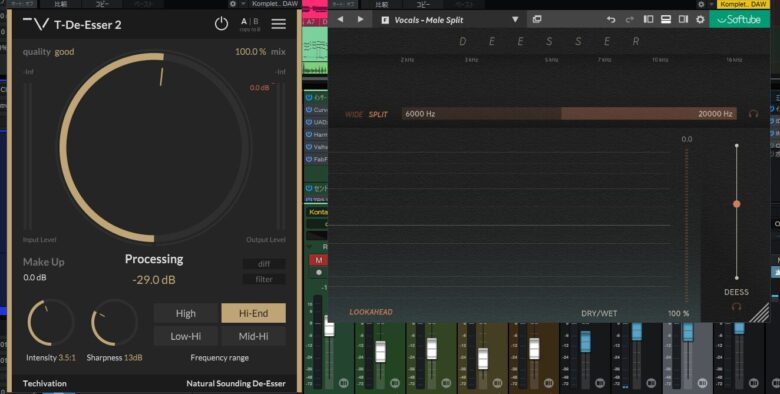Toggle bottom panel icon in Softube toolbar
This screenshot has height=394, width=780.
(x=666, y=19)
